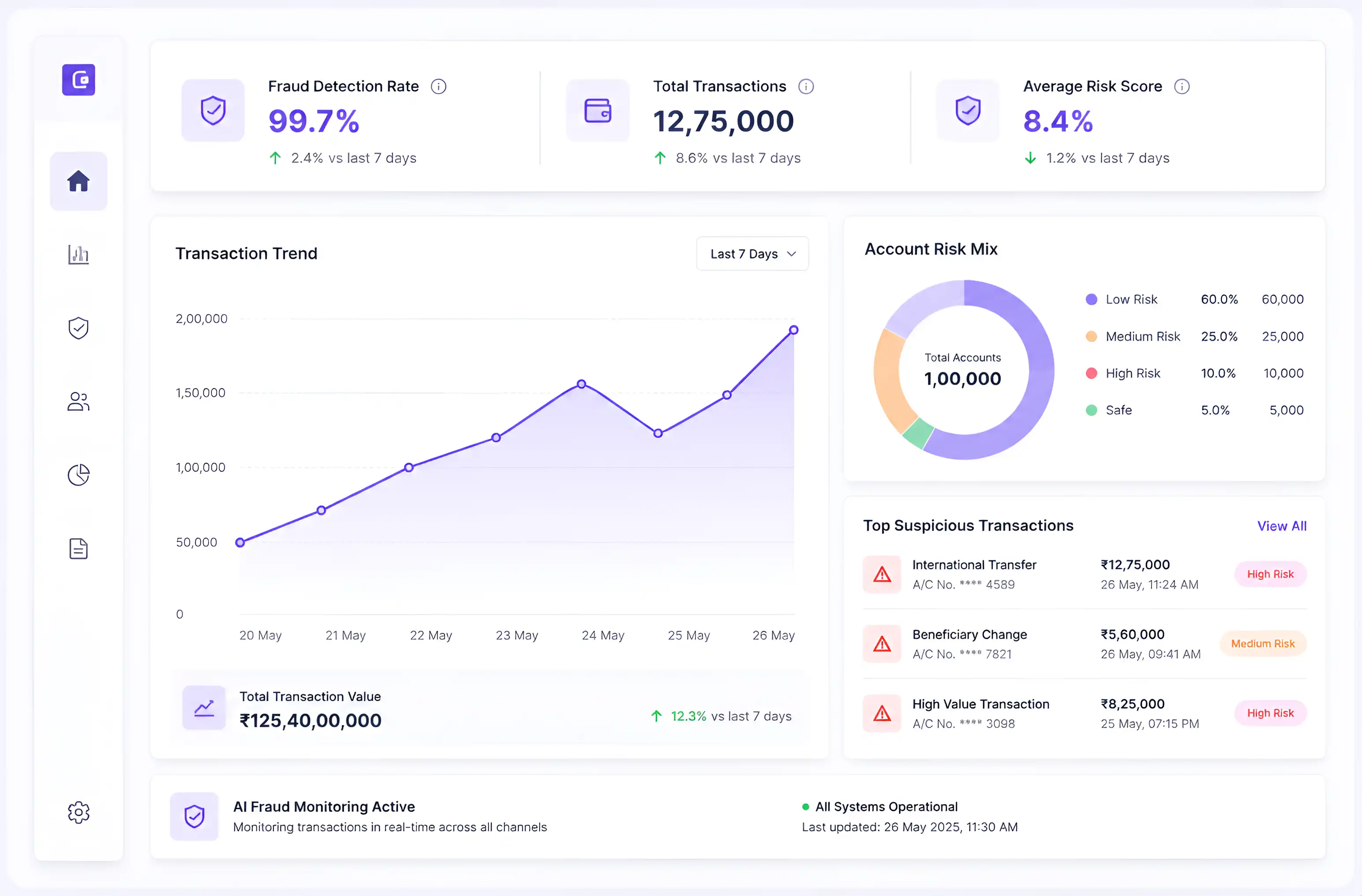Click the Medium Risk orange legend dot
Viewport: 1362px width, 896px height.
(x=1091, y=337)
